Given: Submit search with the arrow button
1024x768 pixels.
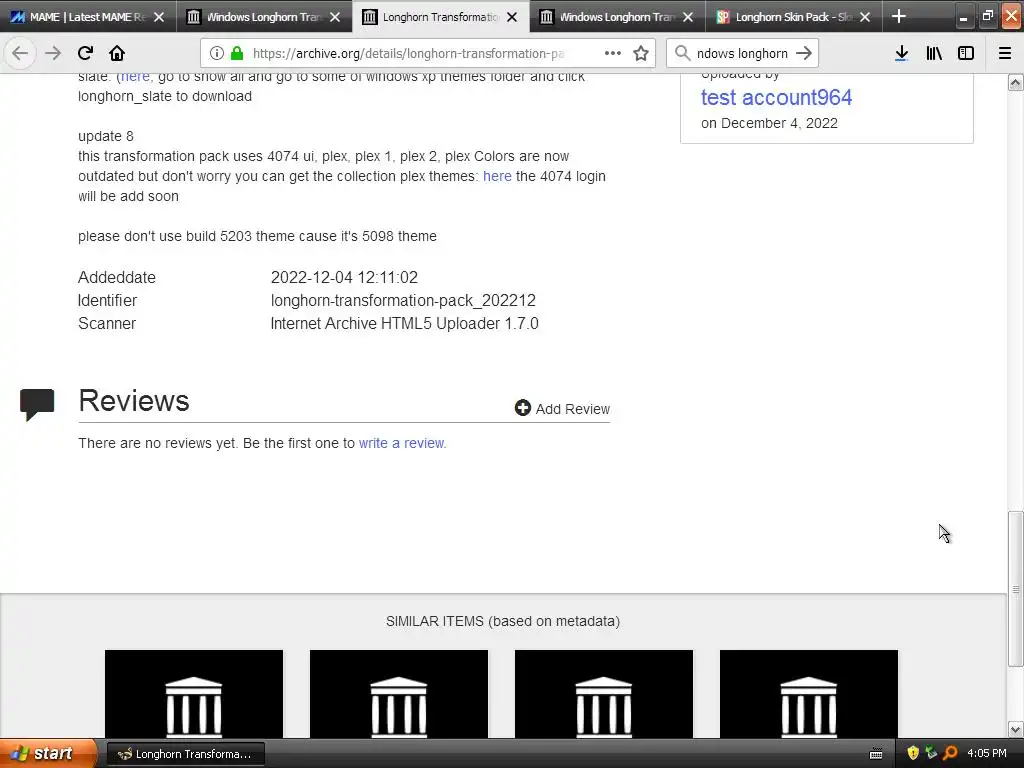Looking at the screenshot, I should pos(804,53).
